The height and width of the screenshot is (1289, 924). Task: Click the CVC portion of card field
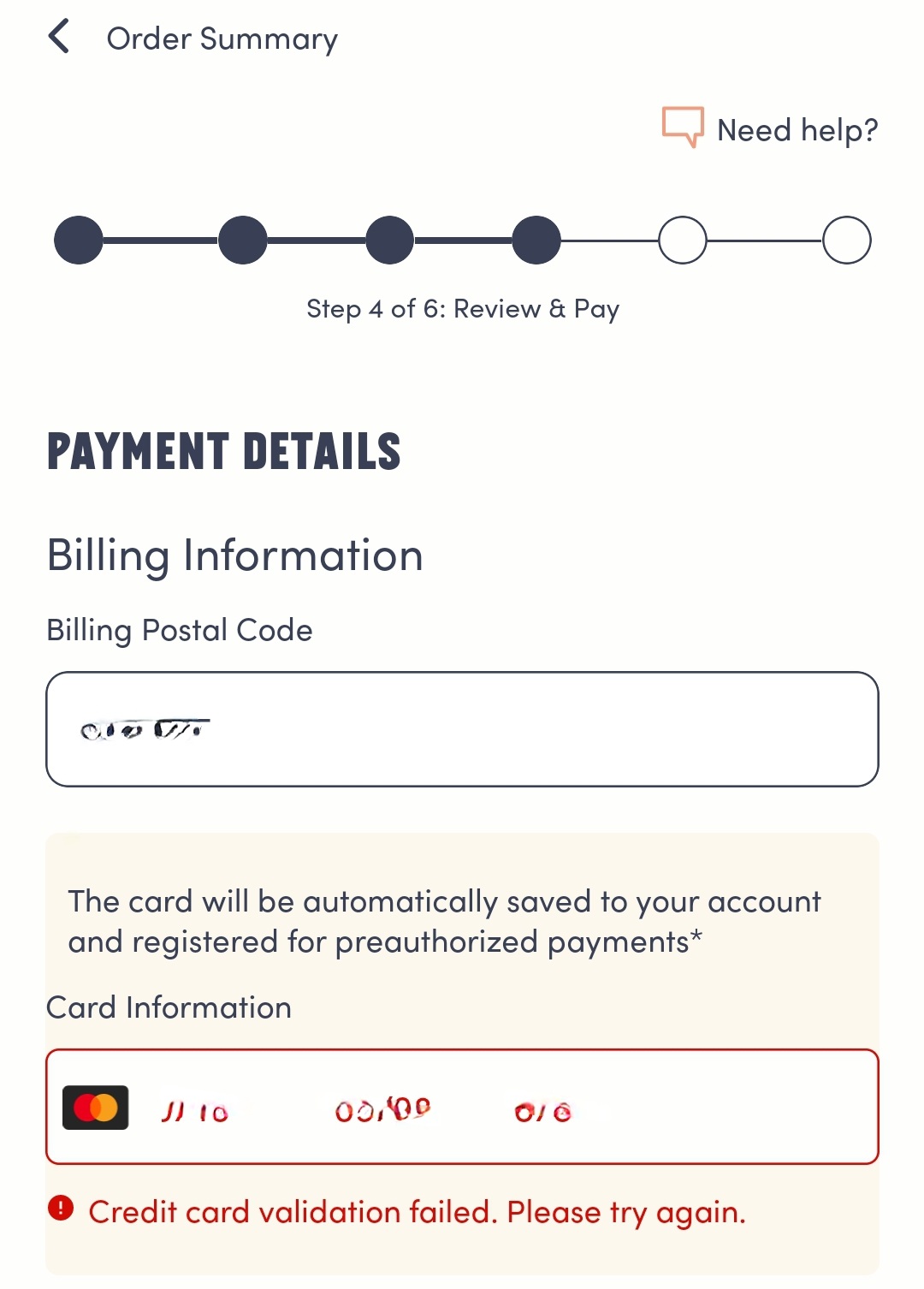(x=543, y=1112)
